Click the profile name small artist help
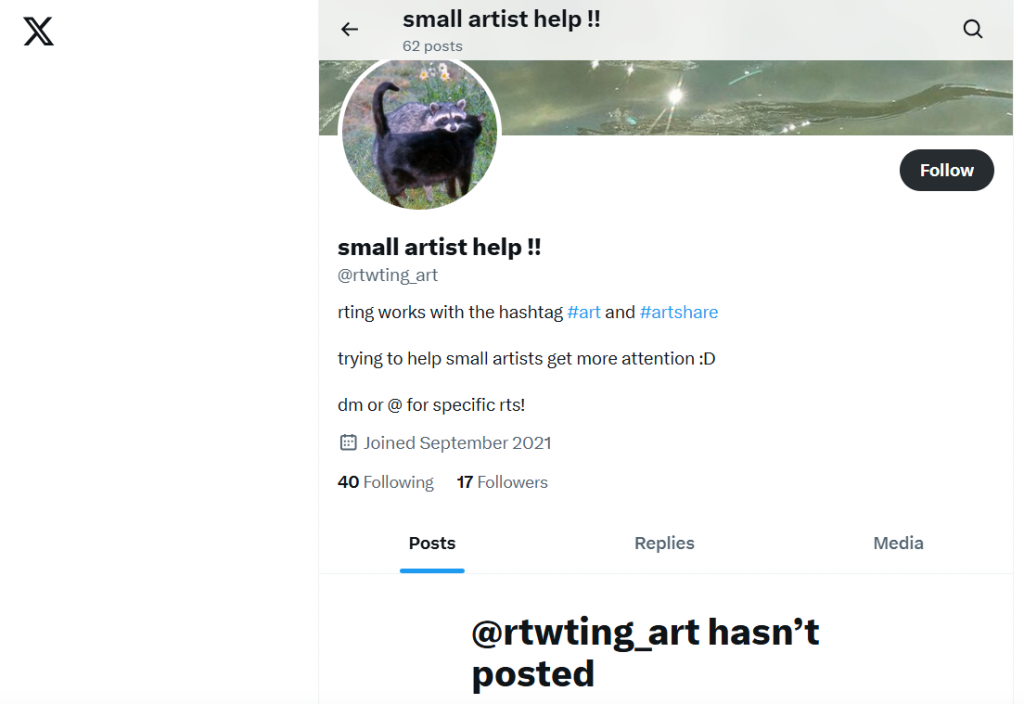This screenshot has height=704, width=1024. 439,246
